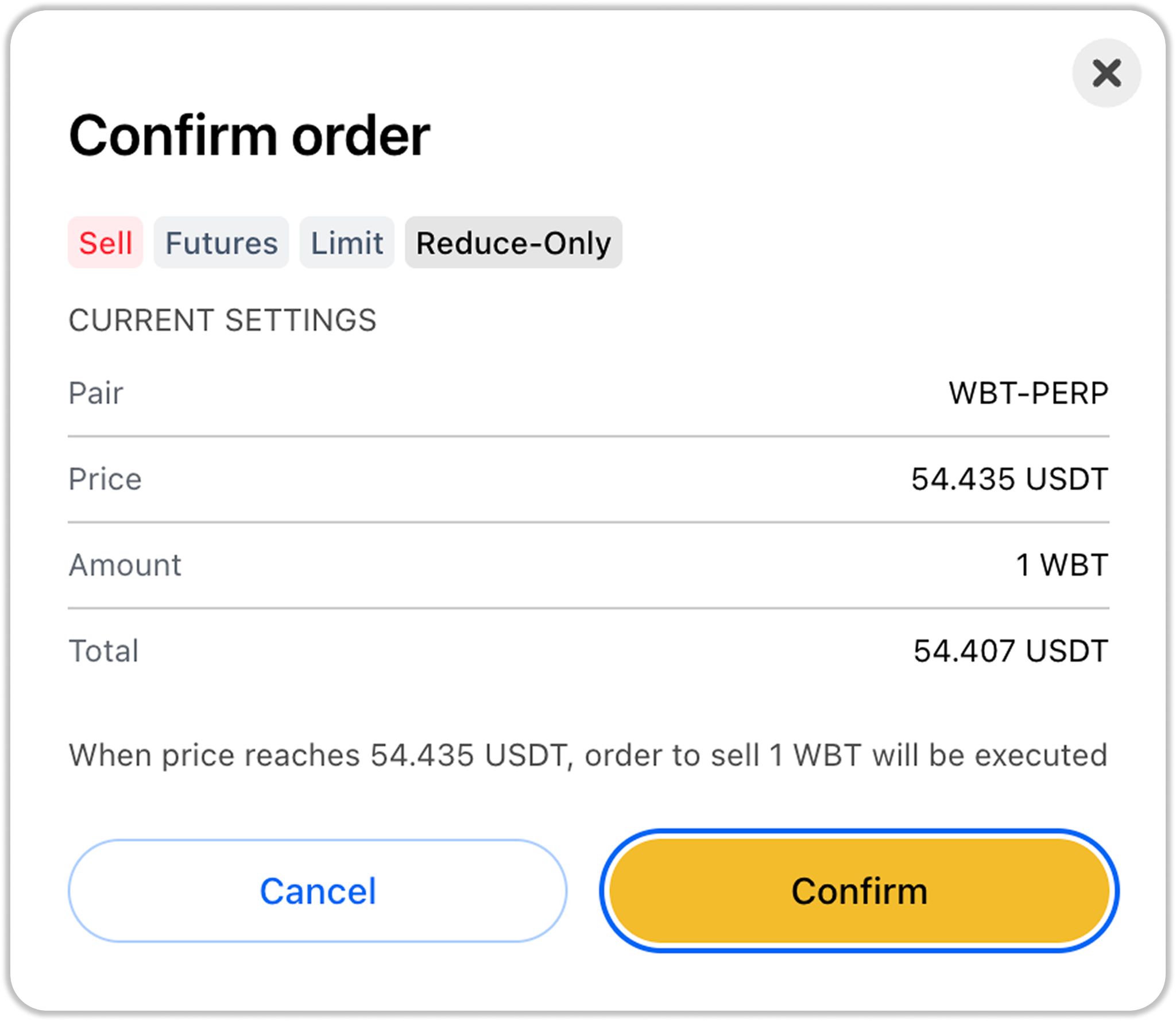
Task: Click the divider line below the Pair row
Action: point(588,436)
